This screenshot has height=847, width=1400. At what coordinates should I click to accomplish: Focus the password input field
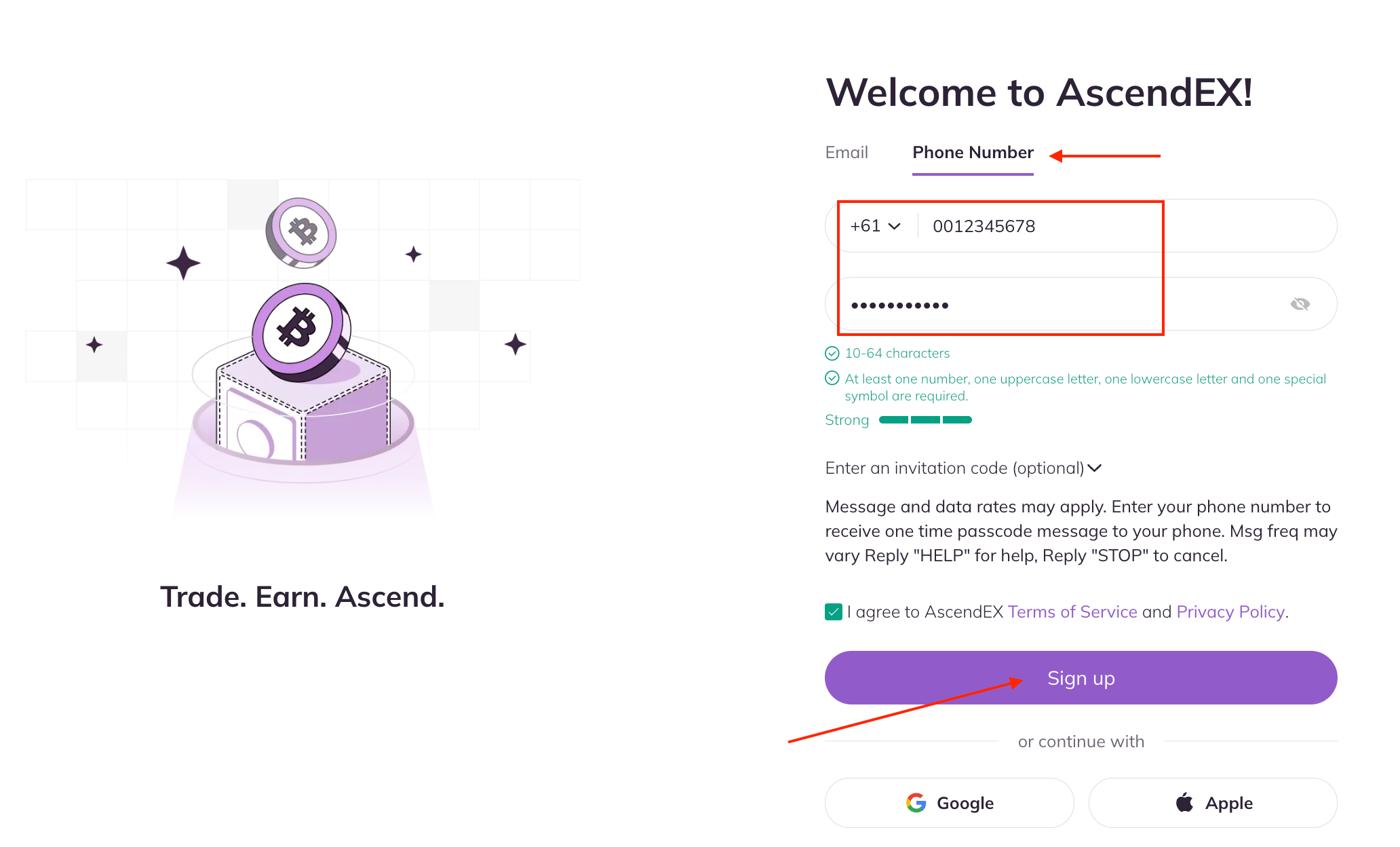[1058, 305]
